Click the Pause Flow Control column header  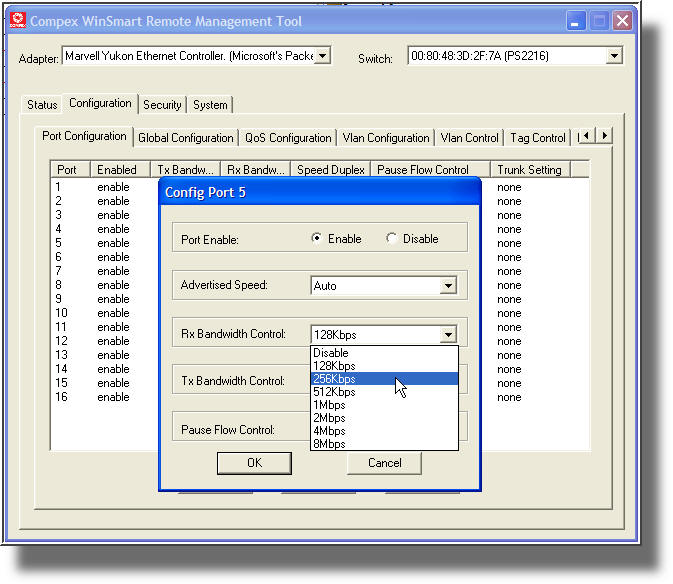tap(430, 169)
